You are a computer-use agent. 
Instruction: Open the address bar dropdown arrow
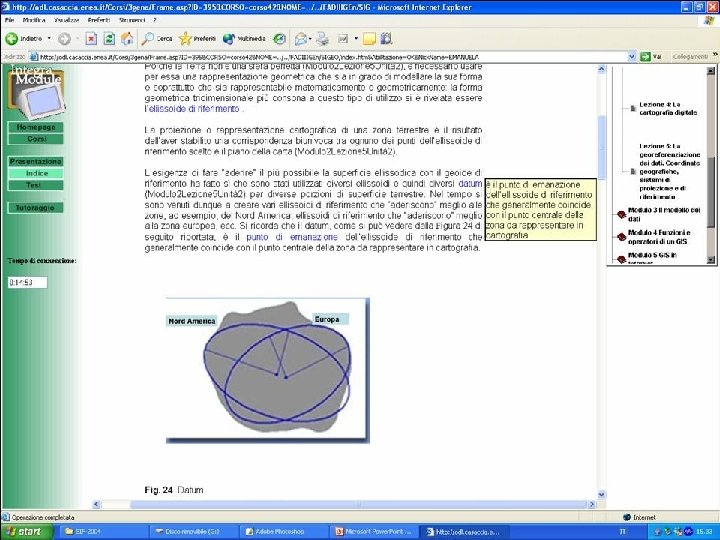click(631, 57)
